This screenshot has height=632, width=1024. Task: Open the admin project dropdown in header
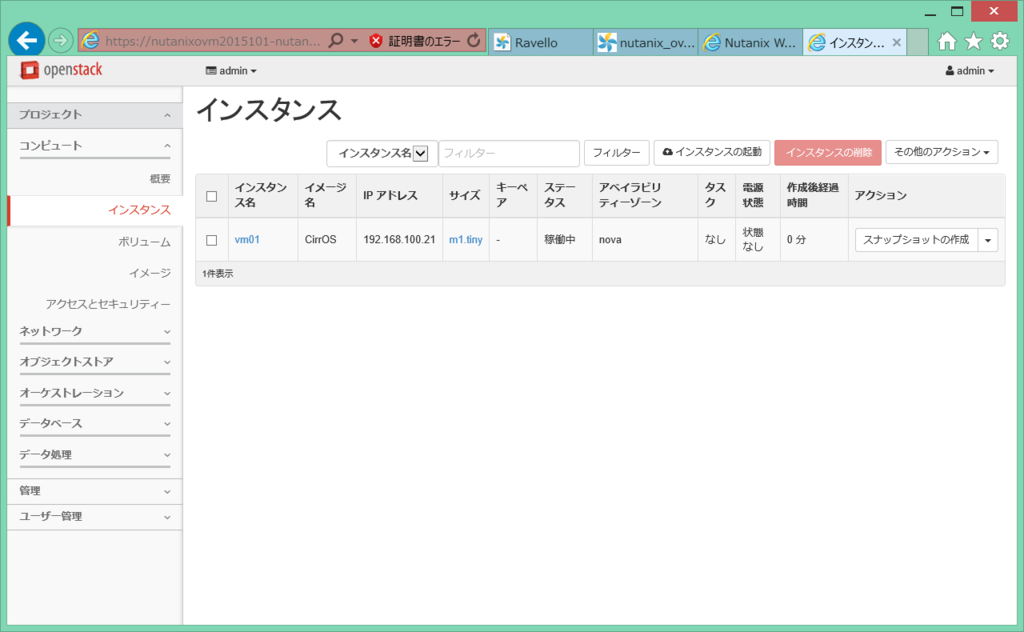click(231, 71)
